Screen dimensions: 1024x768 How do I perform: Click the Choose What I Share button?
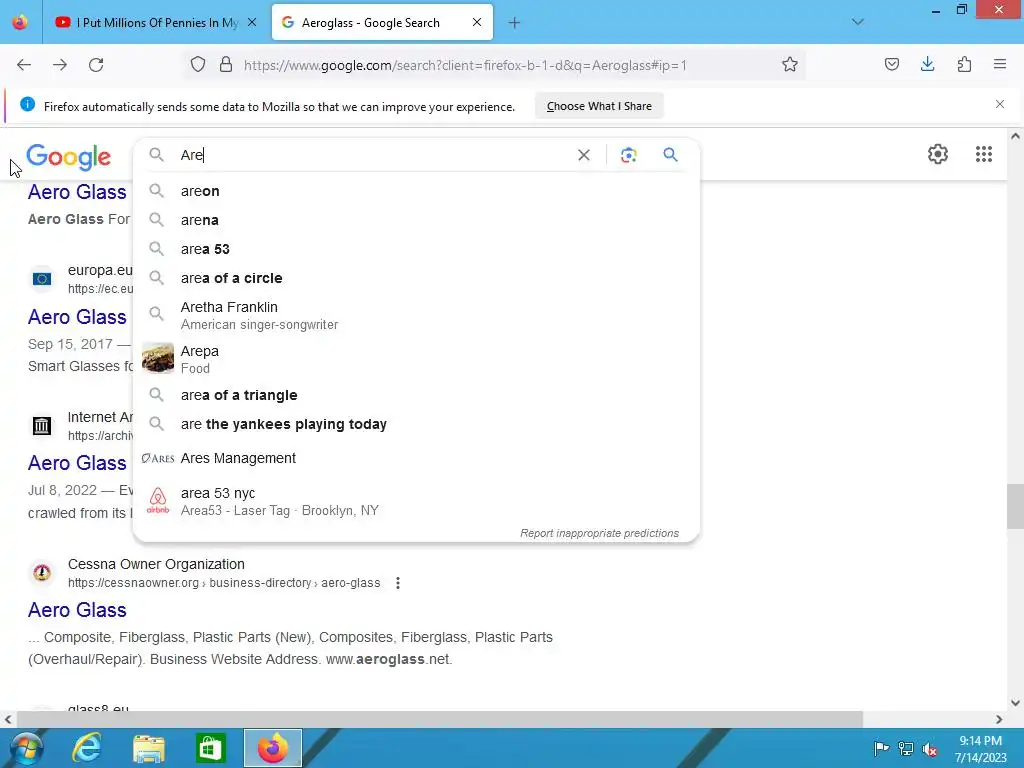coord(599,106)
